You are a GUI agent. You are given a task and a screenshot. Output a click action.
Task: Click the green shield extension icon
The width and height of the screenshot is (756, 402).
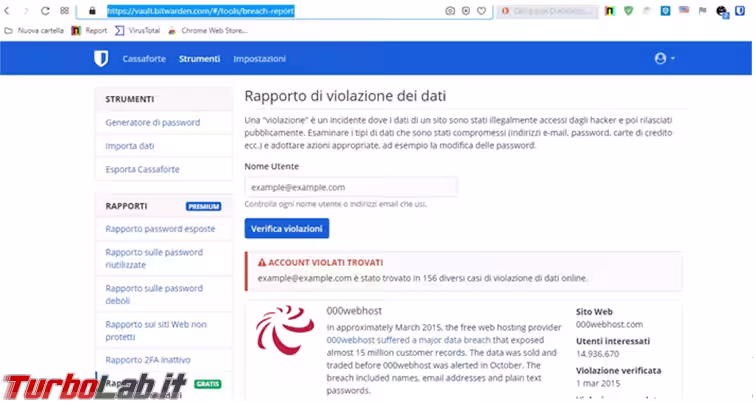pyautogui.click(x=628, y=11)
